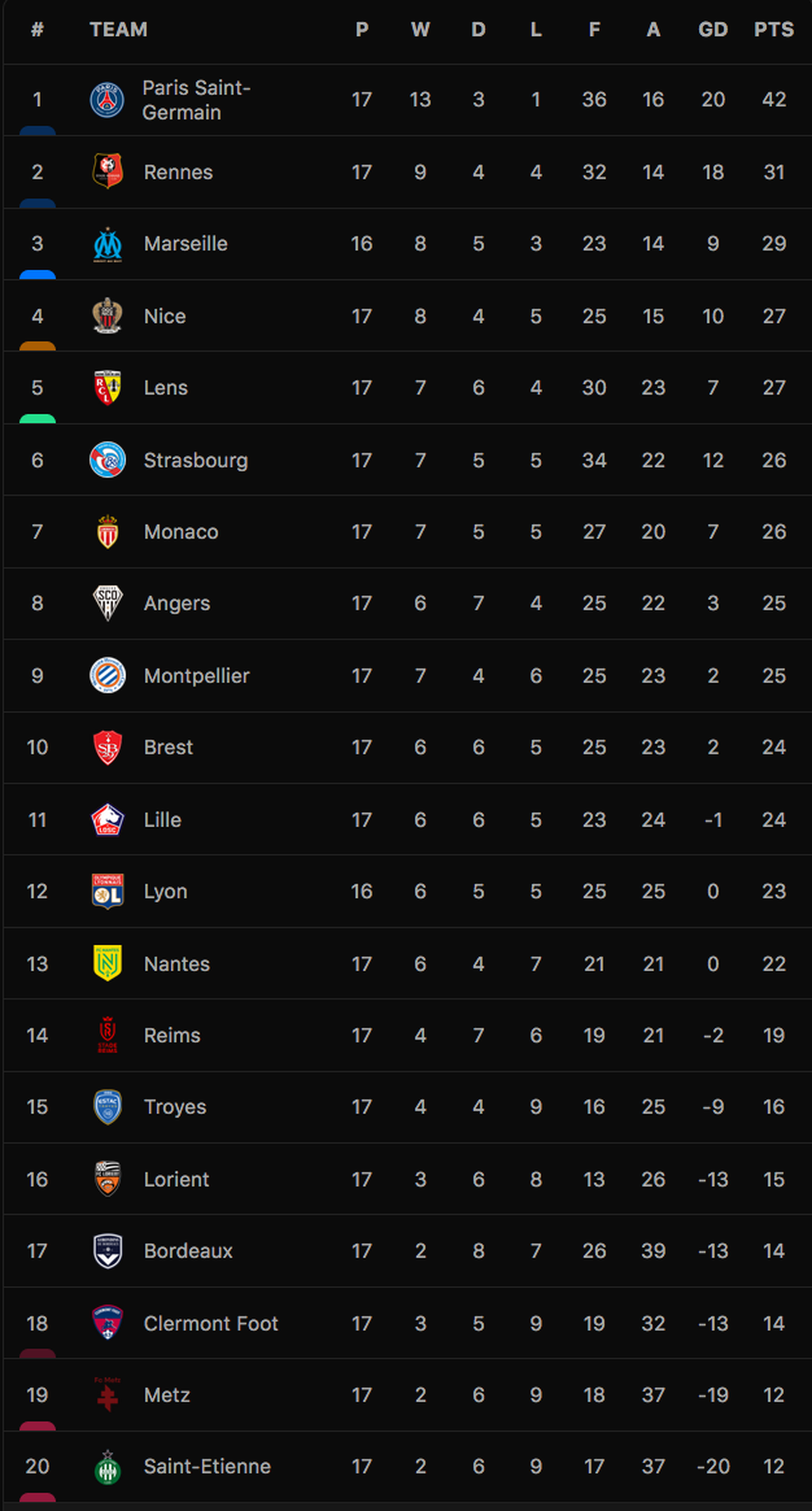Screen dimensions: 812x1511
Task: Select the Saint-Etienne green crest
Action: (x=108, y=1467)
